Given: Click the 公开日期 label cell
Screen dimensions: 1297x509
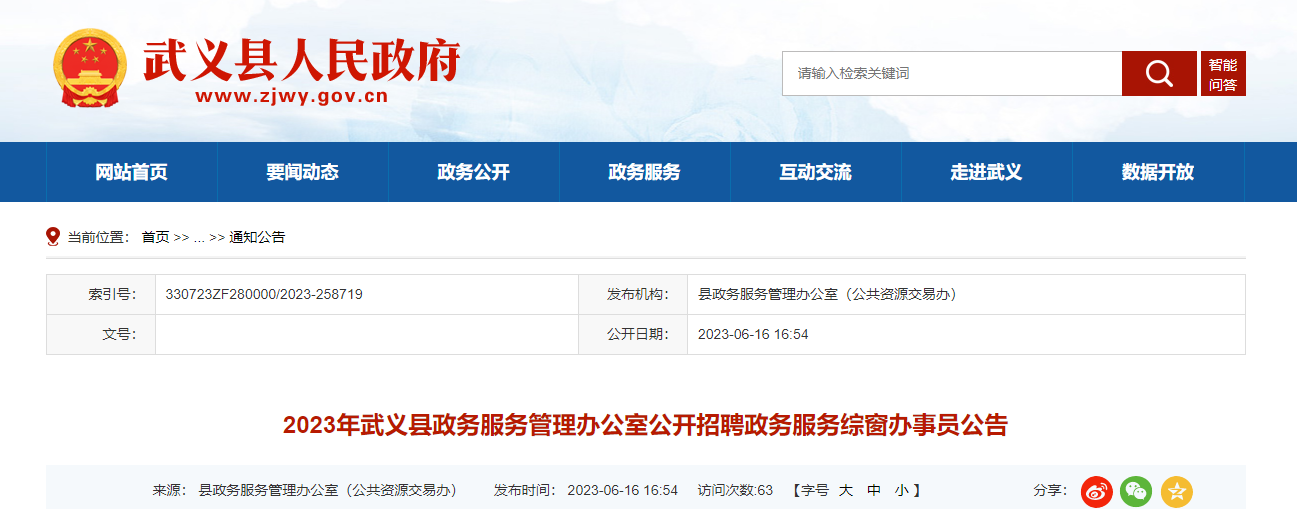Looking at the screenshot, I should coord(633,334).
